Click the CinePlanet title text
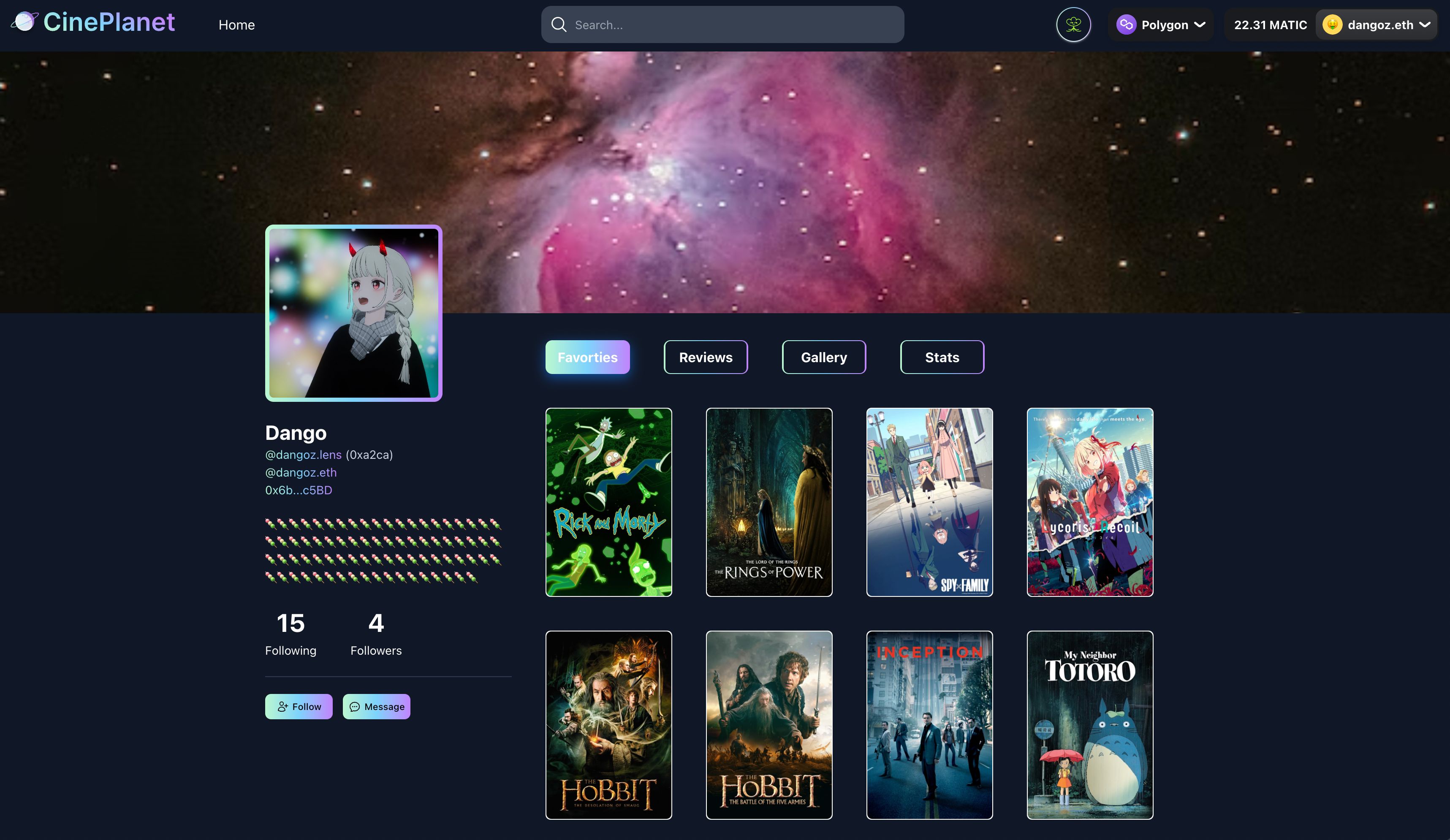Image resolution: width=1450 pixels, height=840 pixels. click(x=109, y=22)
